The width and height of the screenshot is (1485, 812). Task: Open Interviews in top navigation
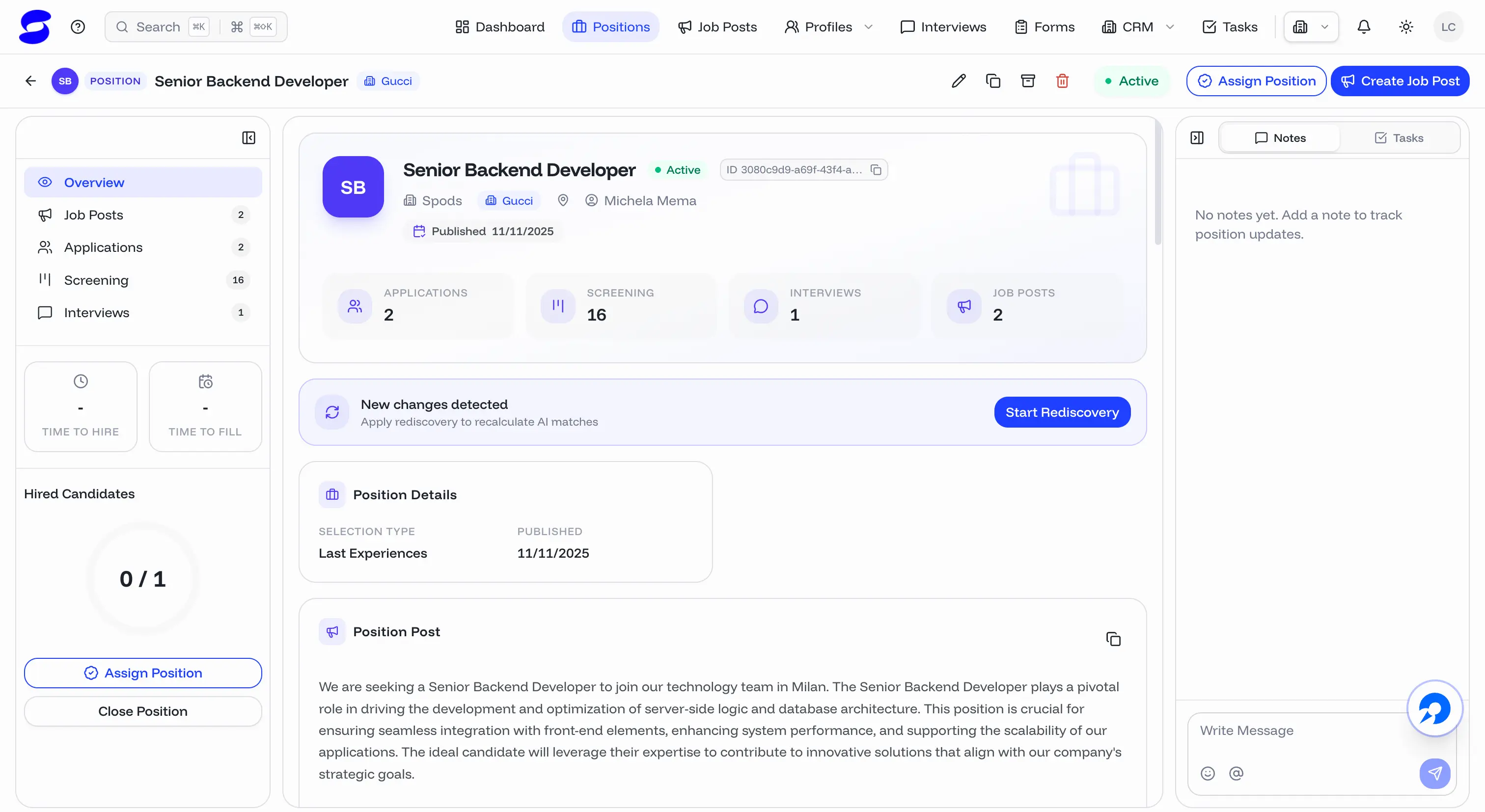[x=943, y=27]
